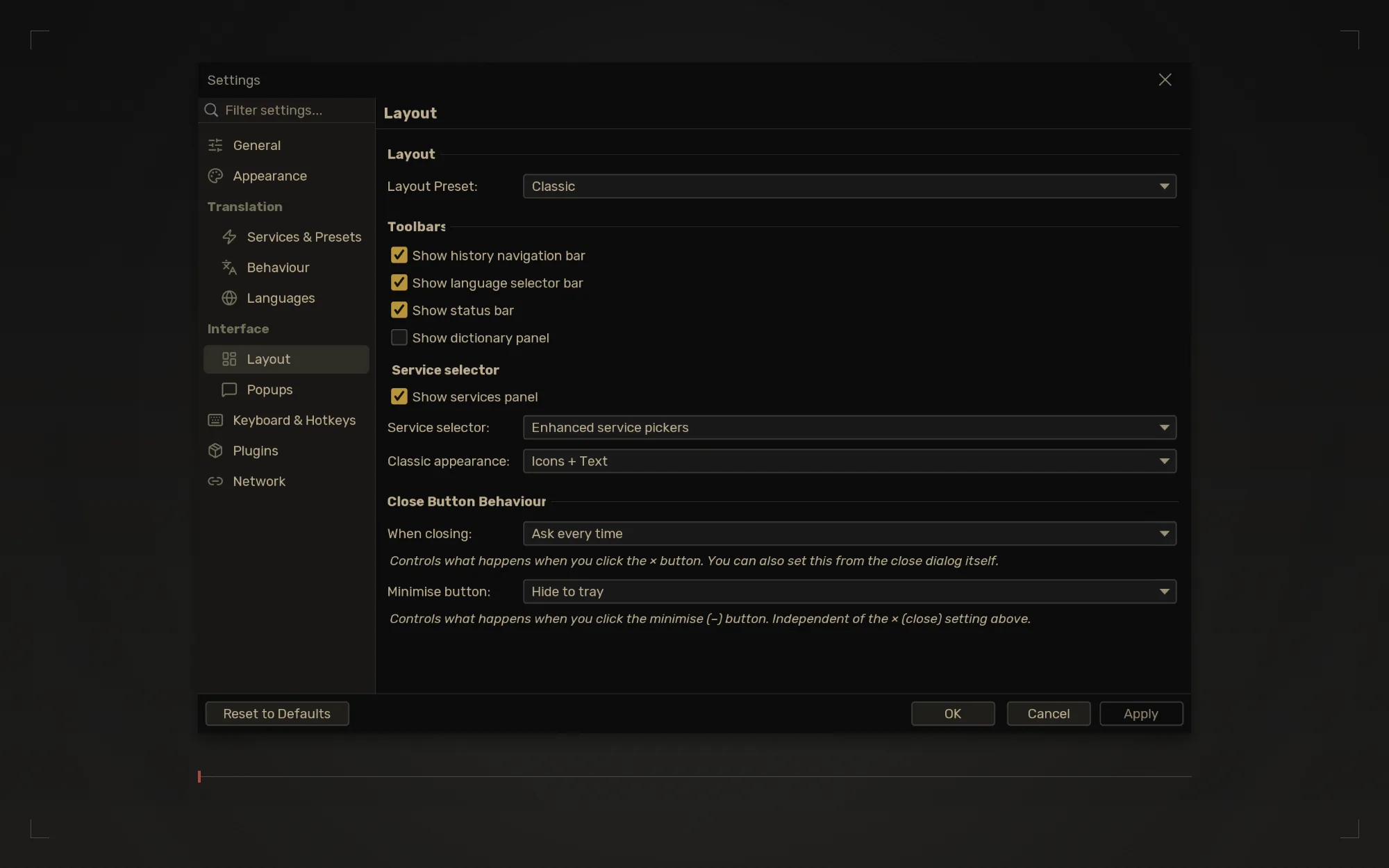Toggle Show history navigation bar checkbox
Viewport: 1389px width, 868px height.
[399, 255]
